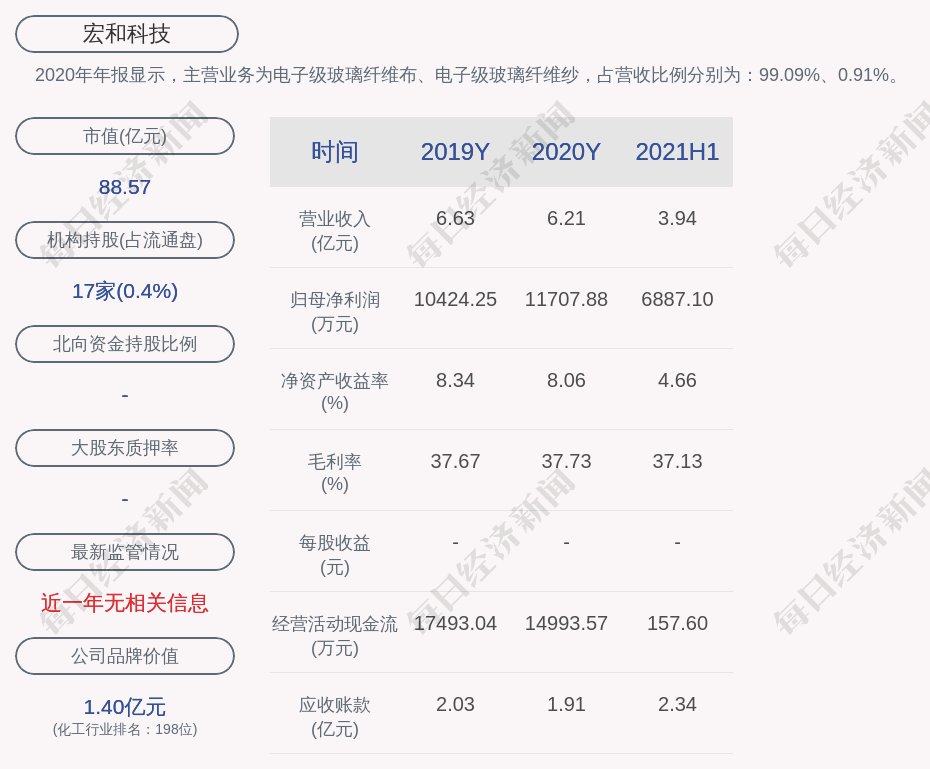Click the 2021H1 应收账款 value 2.34
The width and height of the screenshot is (930, 769).
tap(677, 704)
